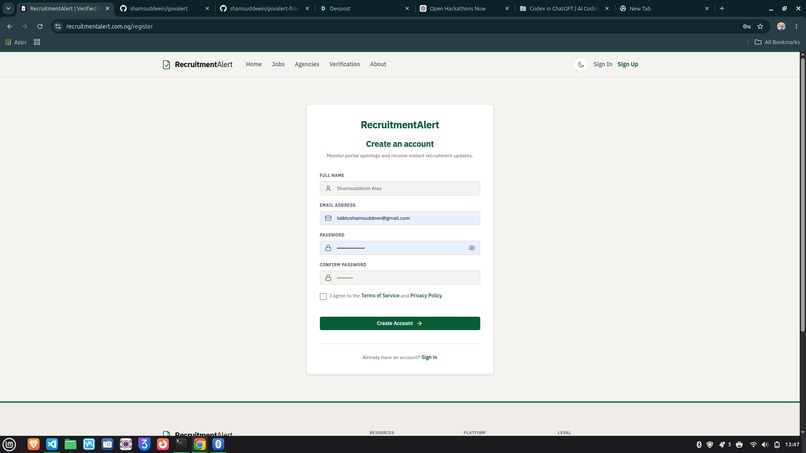This screenshot has width=806, height=453.
Task: Open the blue waveform monitor app in taskbar
Action: [x=89, y=444]
